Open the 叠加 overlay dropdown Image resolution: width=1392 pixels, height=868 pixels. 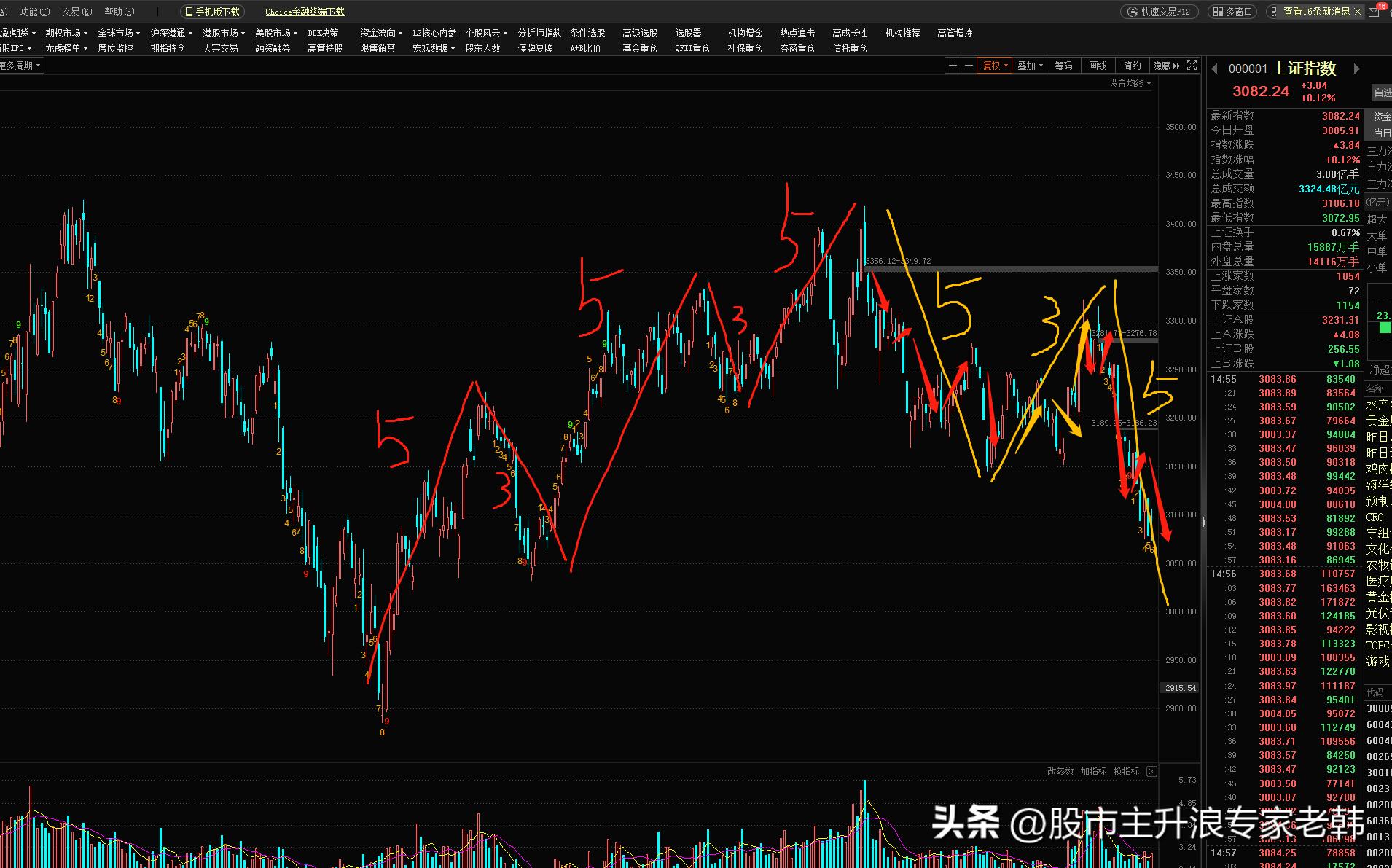(1030, 66)
